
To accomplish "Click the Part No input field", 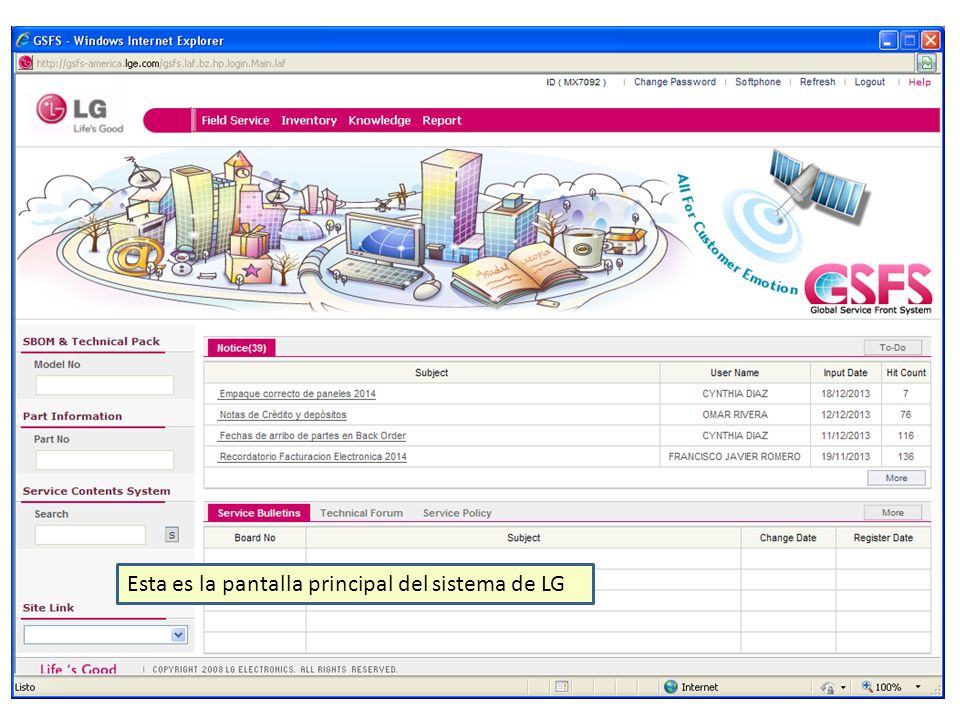I will tap(105, 460).
